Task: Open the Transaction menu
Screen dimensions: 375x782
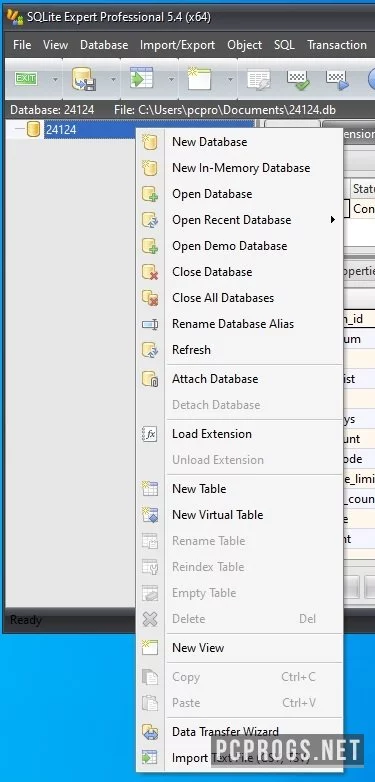Action: (x=337, y=45)
